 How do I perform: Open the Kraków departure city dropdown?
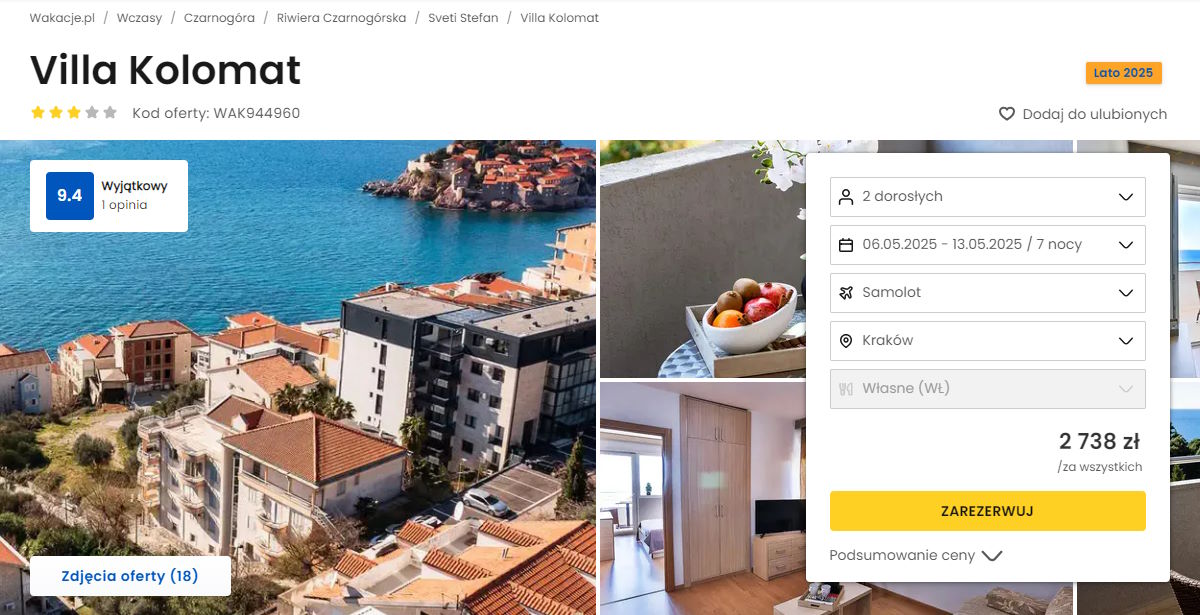tap(988, 341)
